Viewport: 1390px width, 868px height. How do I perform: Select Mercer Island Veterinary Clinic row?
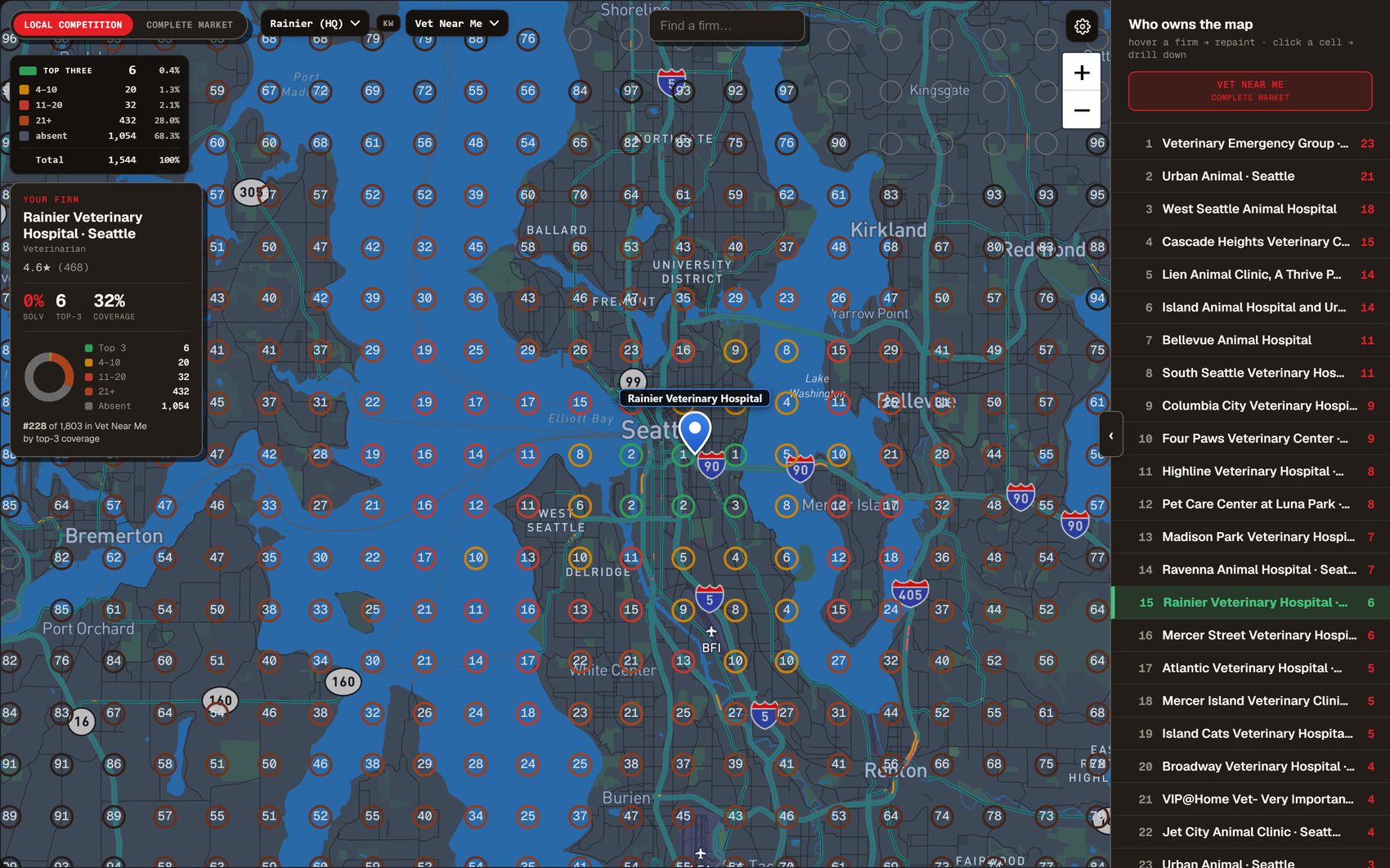click(1251, 700)
